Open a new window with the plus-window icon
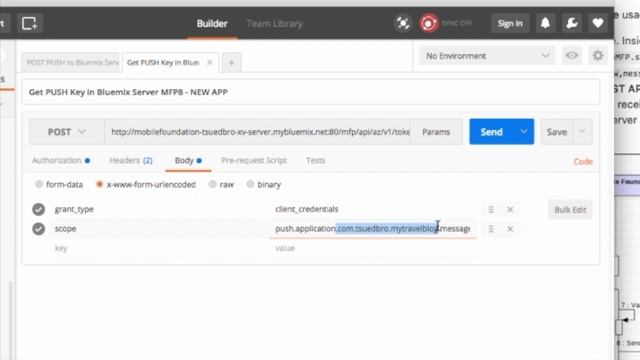640x360 pixels. (x=29, y=23)
